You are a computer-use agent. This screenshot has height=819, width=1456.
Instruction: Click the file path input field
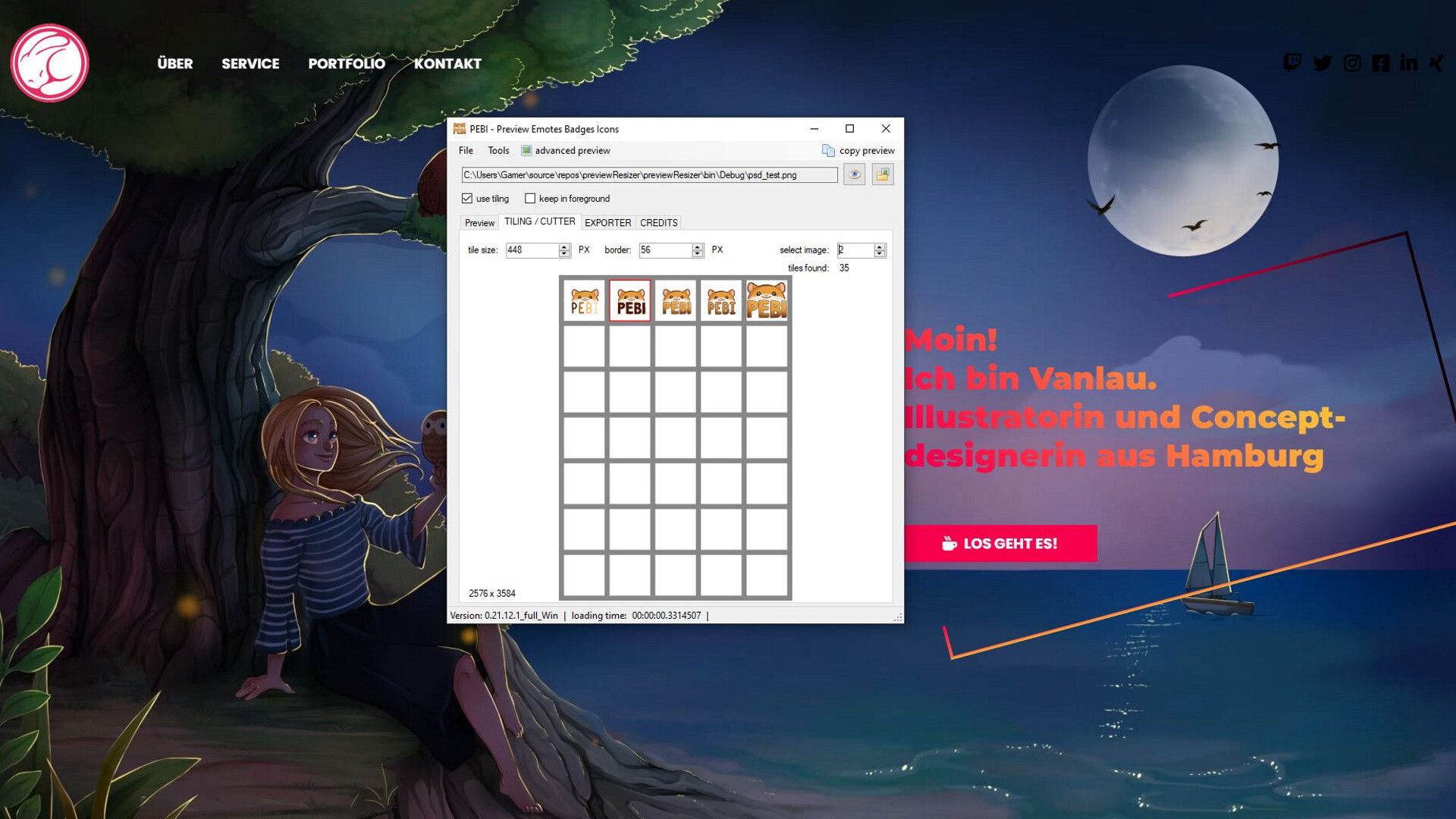tap(648, 174)
